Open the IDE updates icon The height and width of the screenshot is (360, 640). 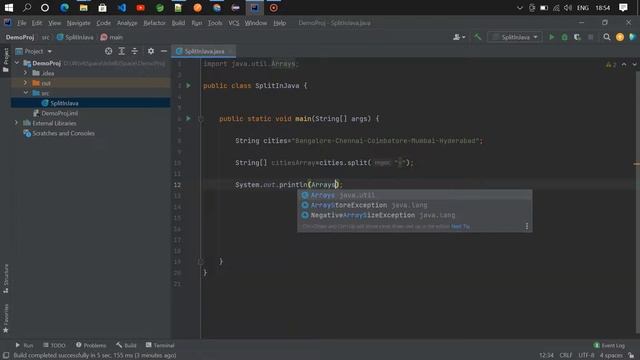point(620,37)
